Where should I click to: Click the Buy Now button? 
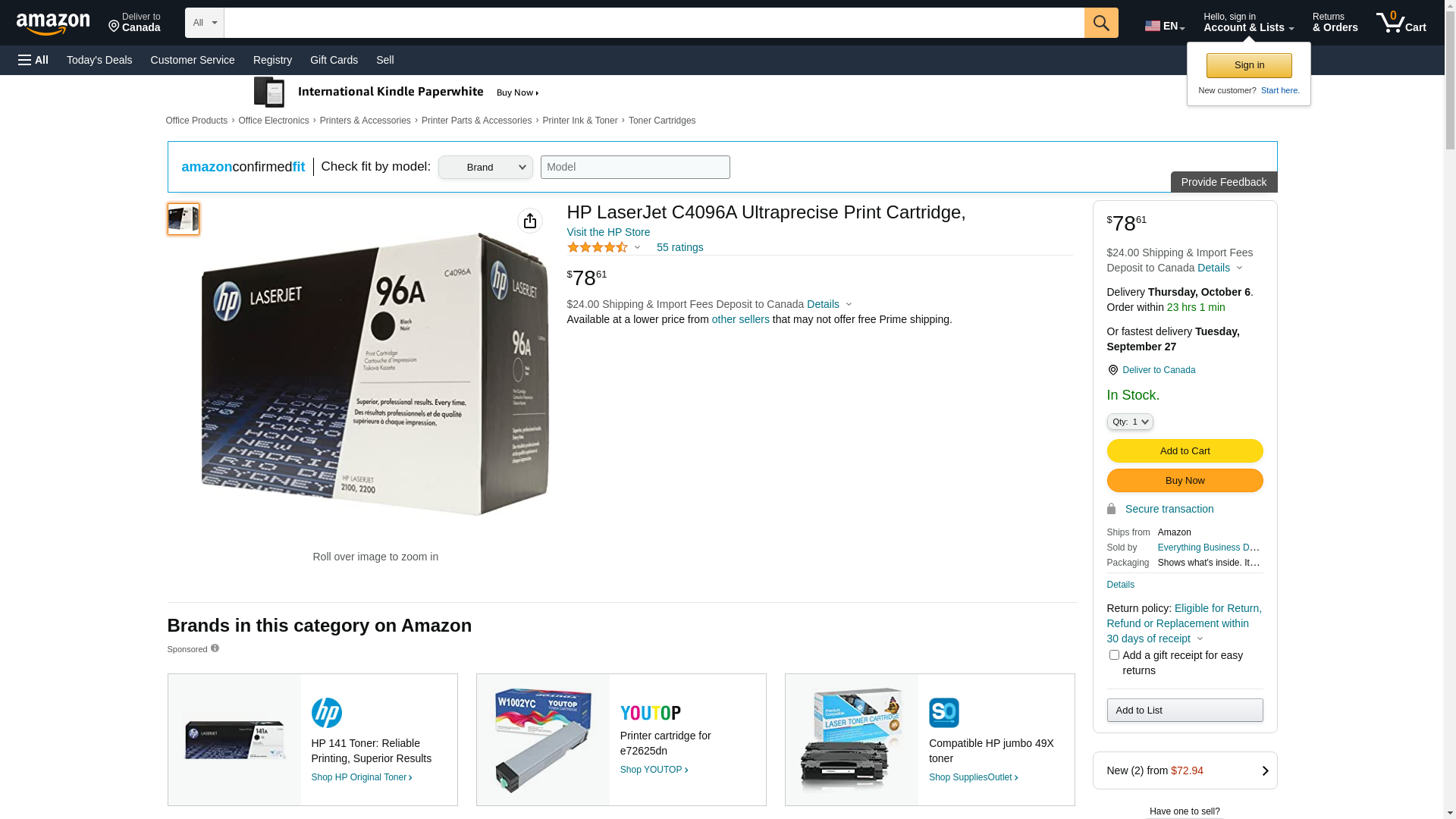tap(1185, 481)
